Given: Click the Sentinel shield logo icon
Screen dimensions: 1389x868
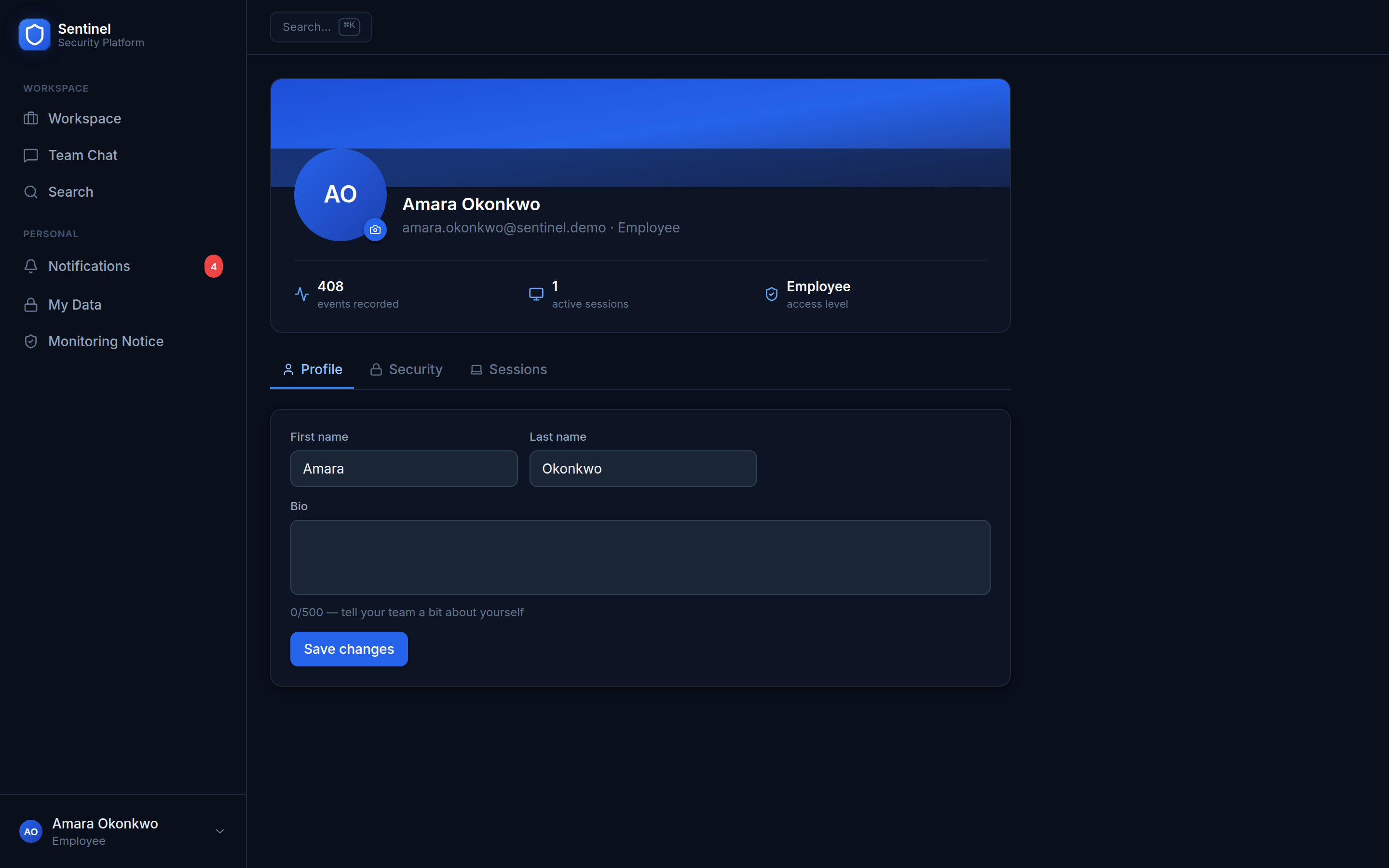Looking at the screenshot, I should tap(34, 35).
